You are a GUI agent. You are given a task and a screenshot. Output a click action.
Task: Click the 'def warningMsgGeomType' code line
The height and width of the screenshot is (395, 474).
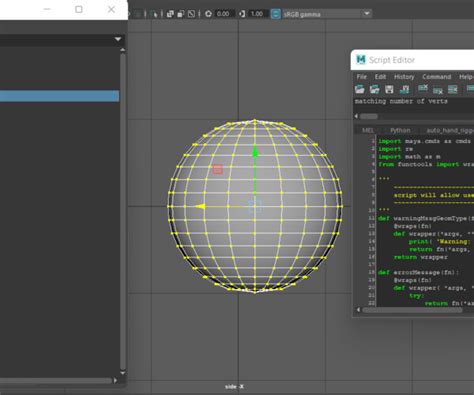[x=426, y=218]
